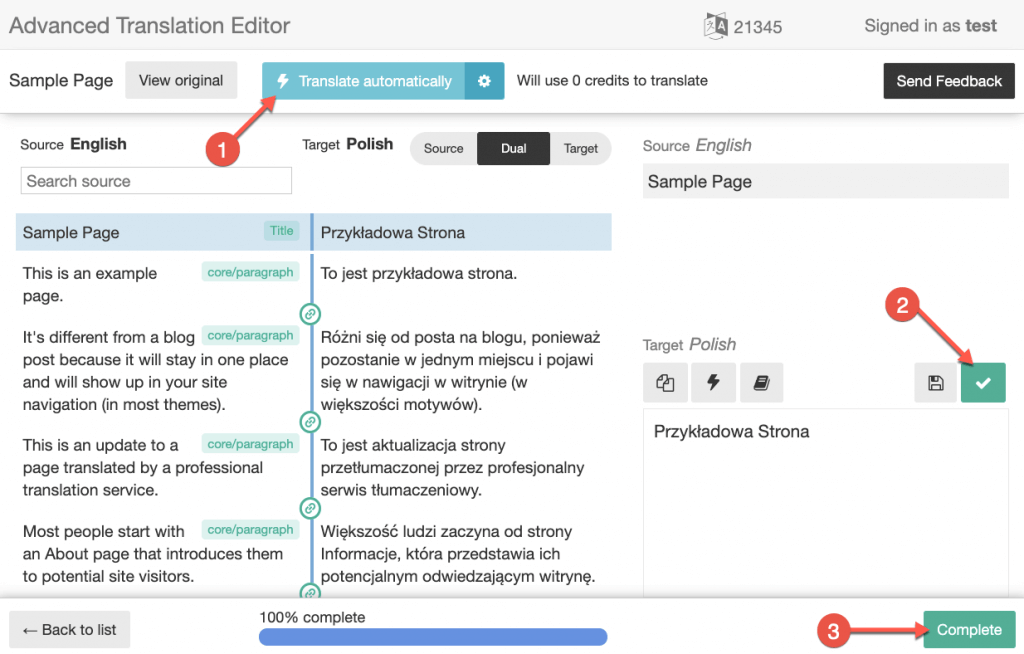Copy source text into the target field
Screen dimensions: 1024x654
[x=665, y=382]
